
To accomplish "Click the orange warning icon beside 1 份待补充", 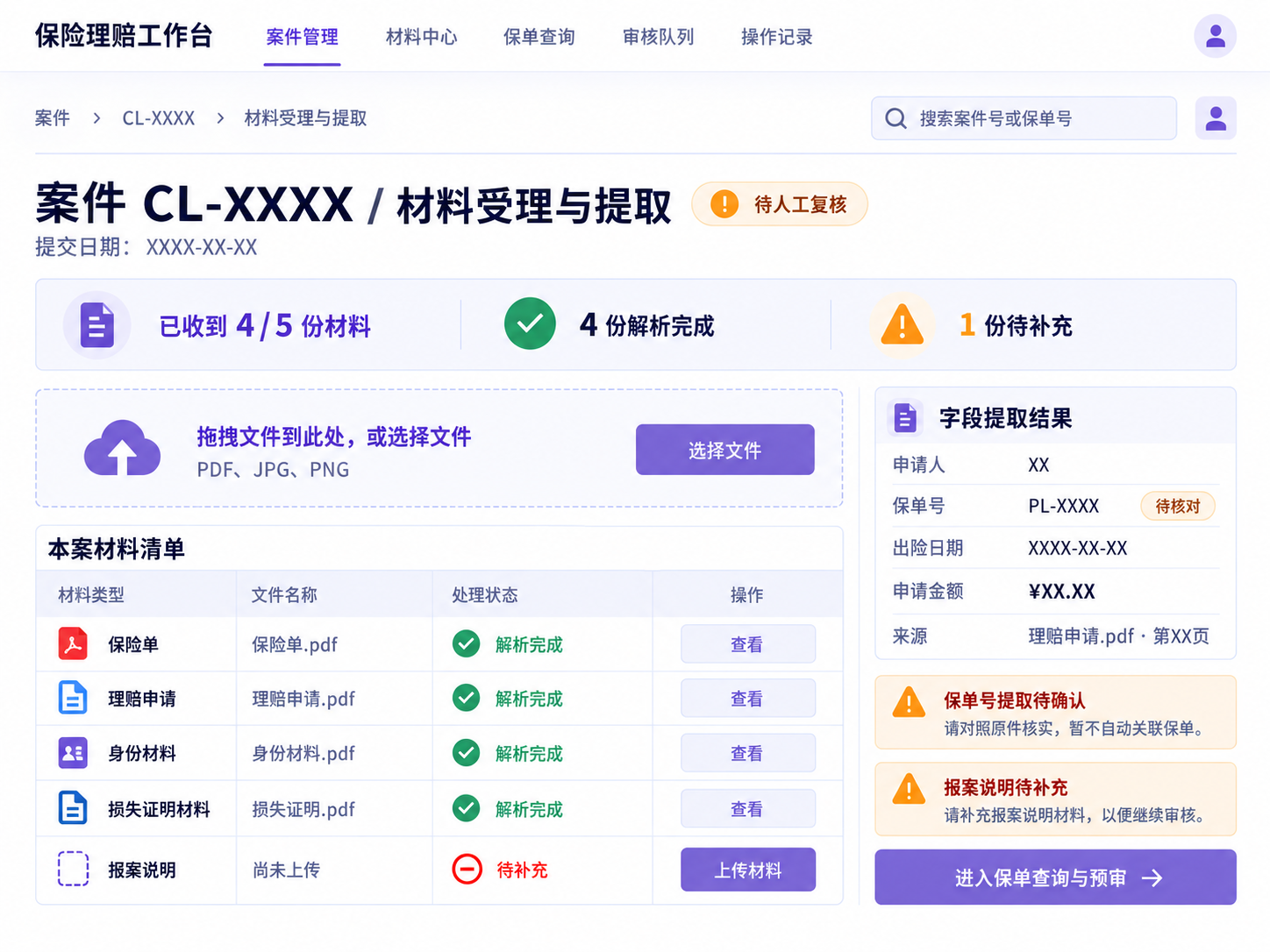I will pos(903,325).
